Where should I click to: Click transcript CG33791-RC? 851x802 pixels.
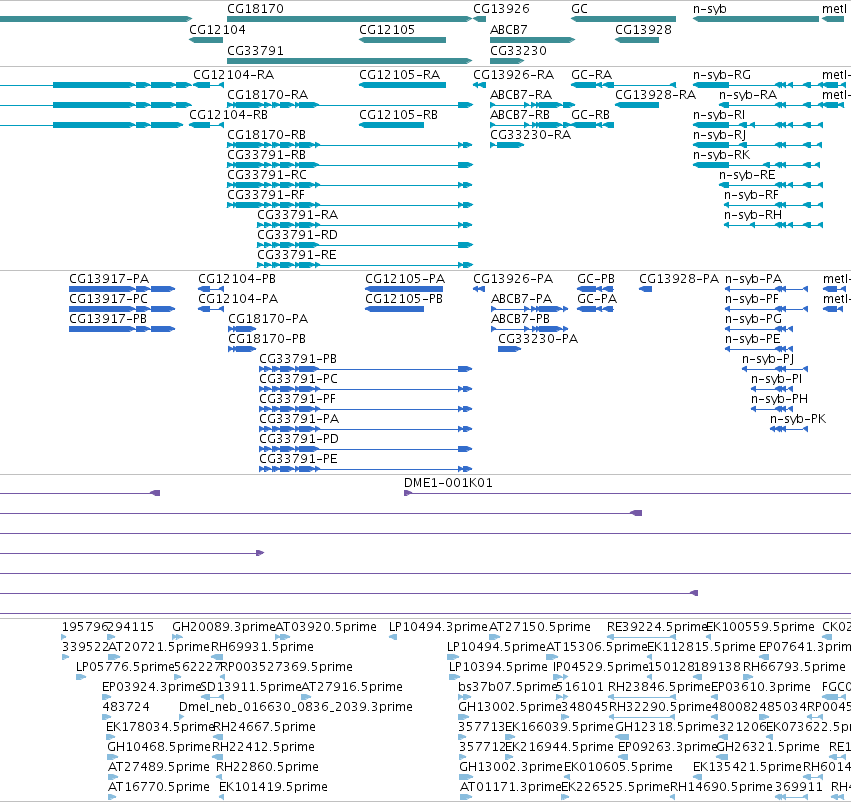[x=350, y=185]
